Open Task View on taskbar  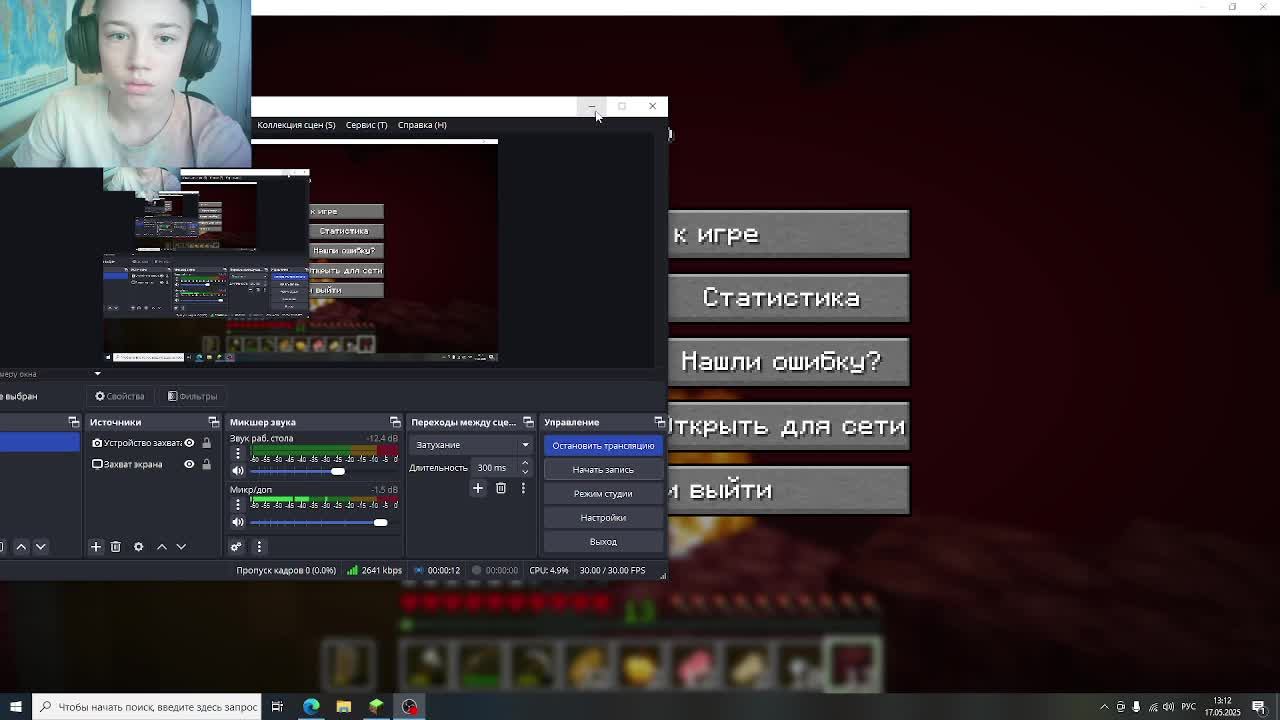click(x=277, y=707)
